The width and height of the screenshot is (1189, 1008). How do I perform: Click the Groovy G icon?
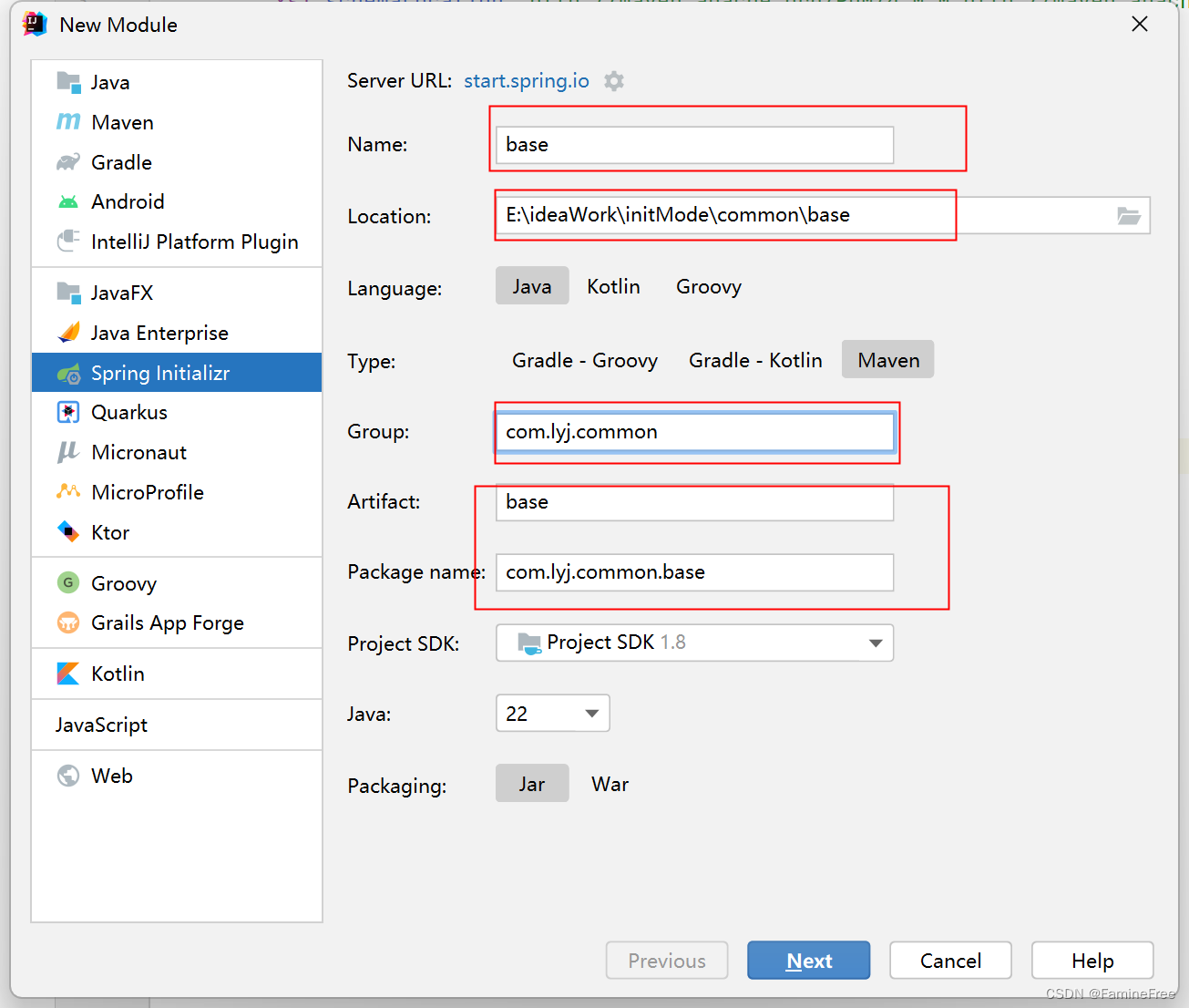[x=68, y=582]
